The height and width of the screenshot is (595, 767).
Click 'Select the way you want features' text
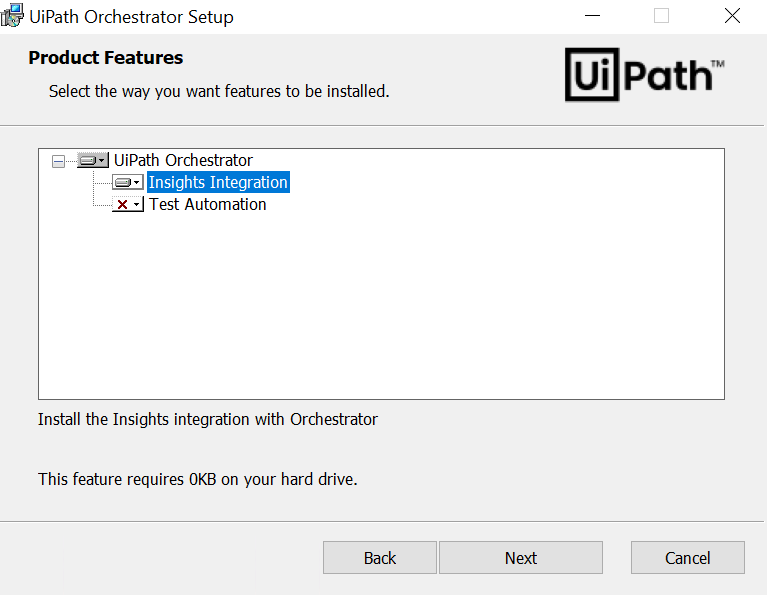[x=219, y=91]
